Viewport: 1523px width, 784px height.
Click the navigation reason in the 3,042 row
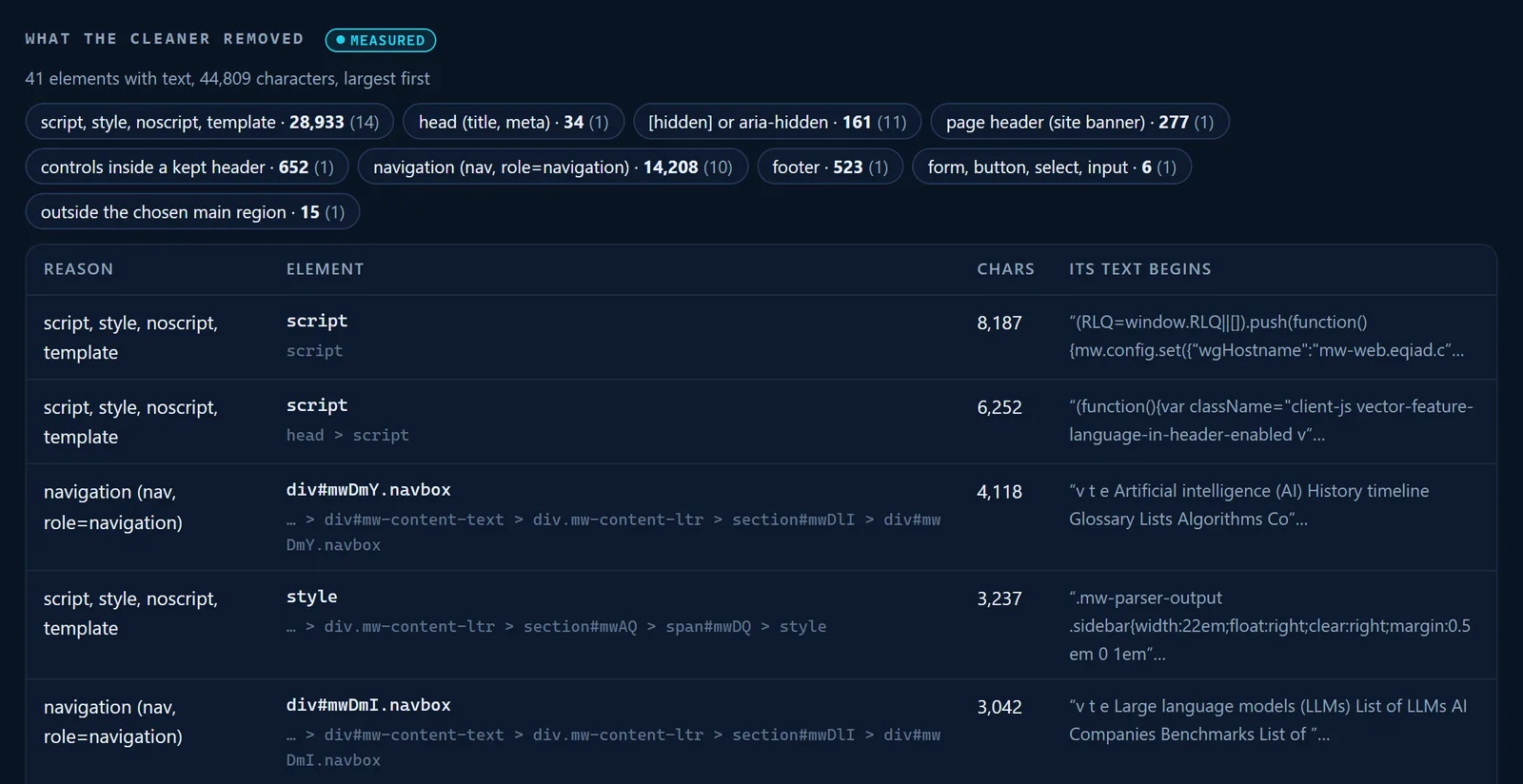(x=113, y=722)
